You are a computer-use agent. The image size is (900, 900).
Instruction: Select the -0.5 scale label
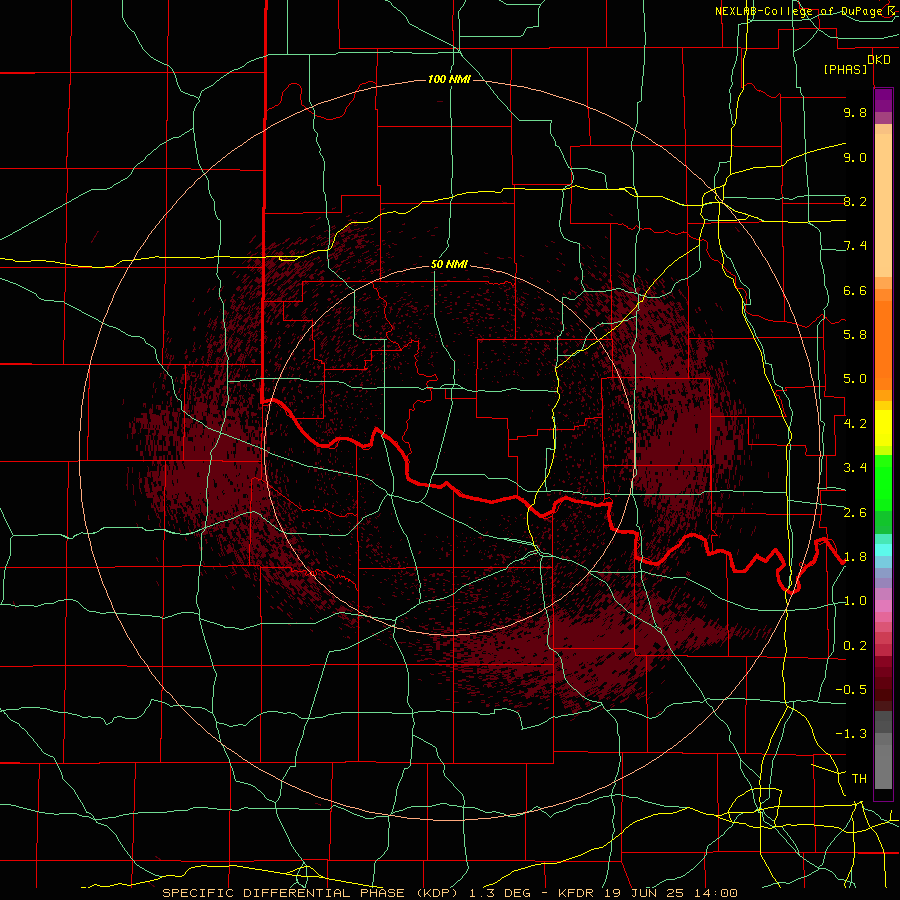[851, 690]
